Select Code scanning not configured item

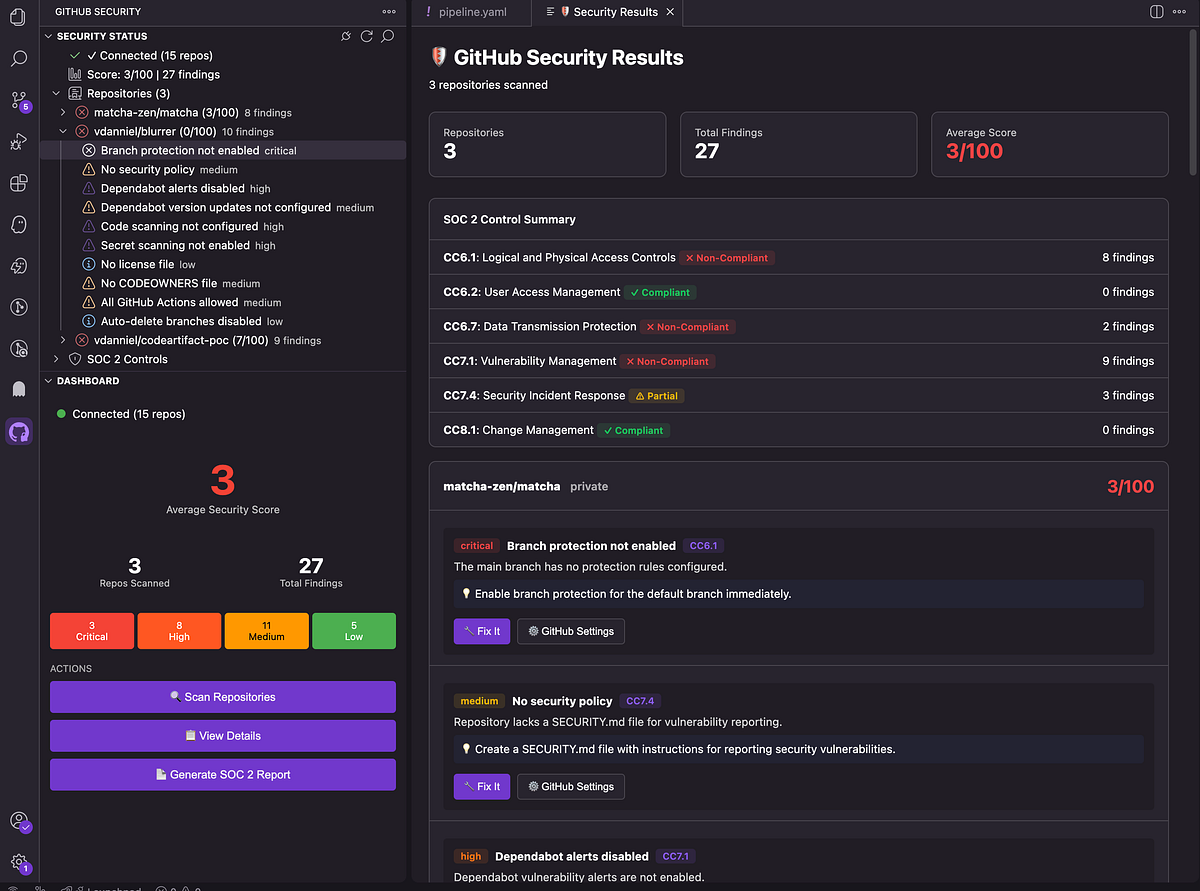tap(224, 226)
